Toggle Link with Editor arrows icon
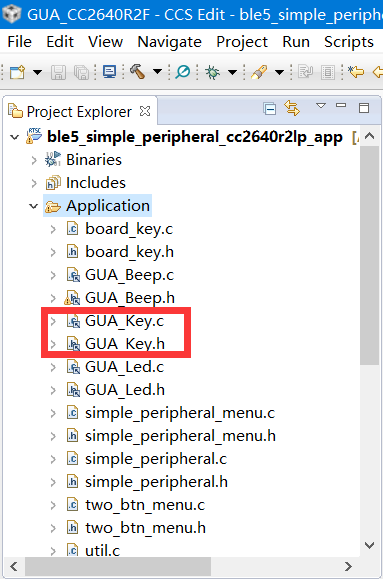This screenshot has height=579, width=383. [292, 109]
